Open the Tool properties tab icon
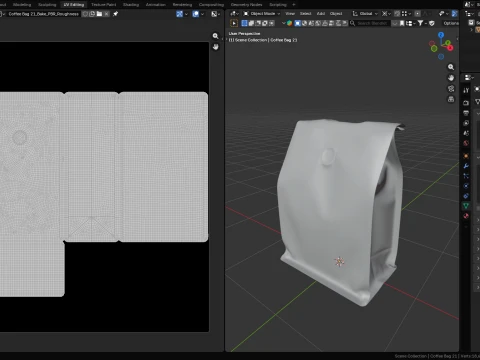This screenshot has width=480, height=360. tap(466, 90)
